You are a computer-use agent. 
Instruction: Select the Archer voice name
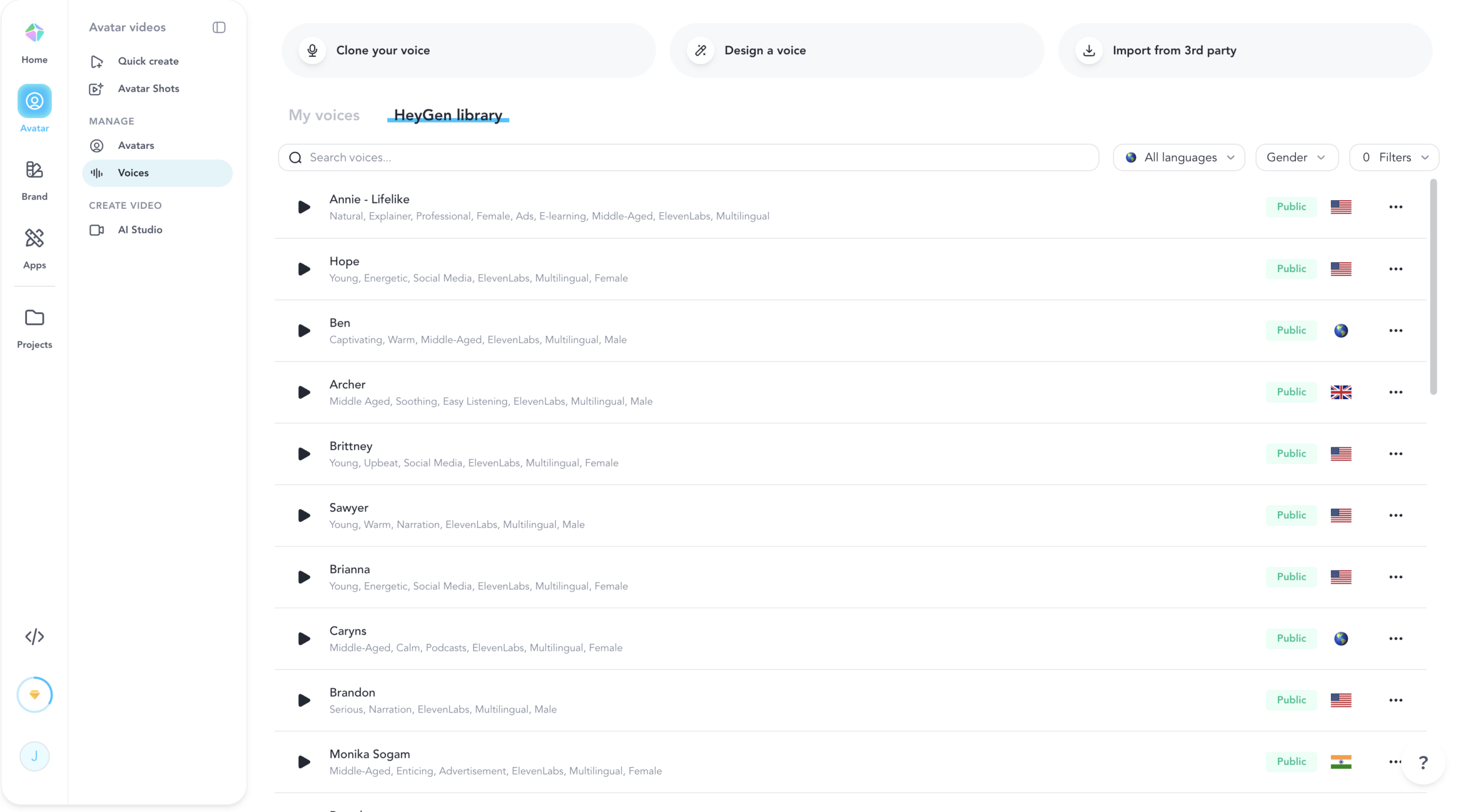348,385
